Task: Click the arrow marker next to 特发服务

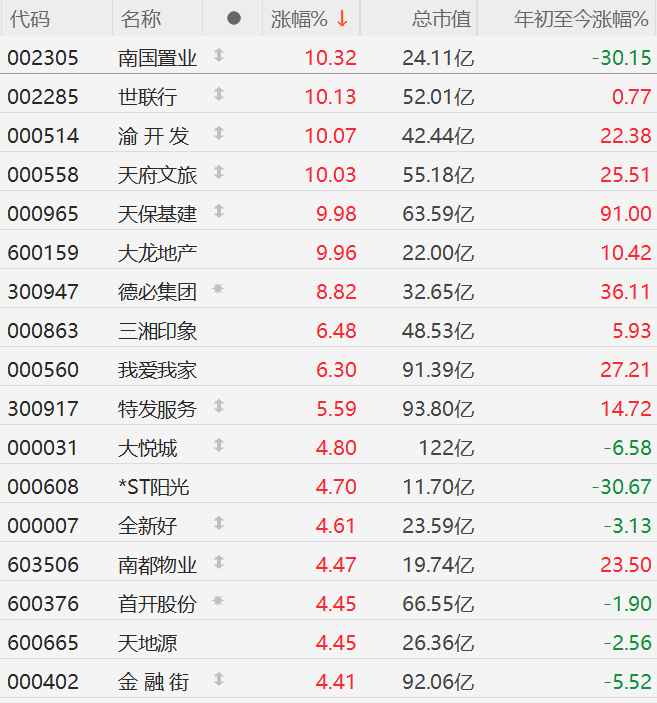Action: [x=219, y=407]
